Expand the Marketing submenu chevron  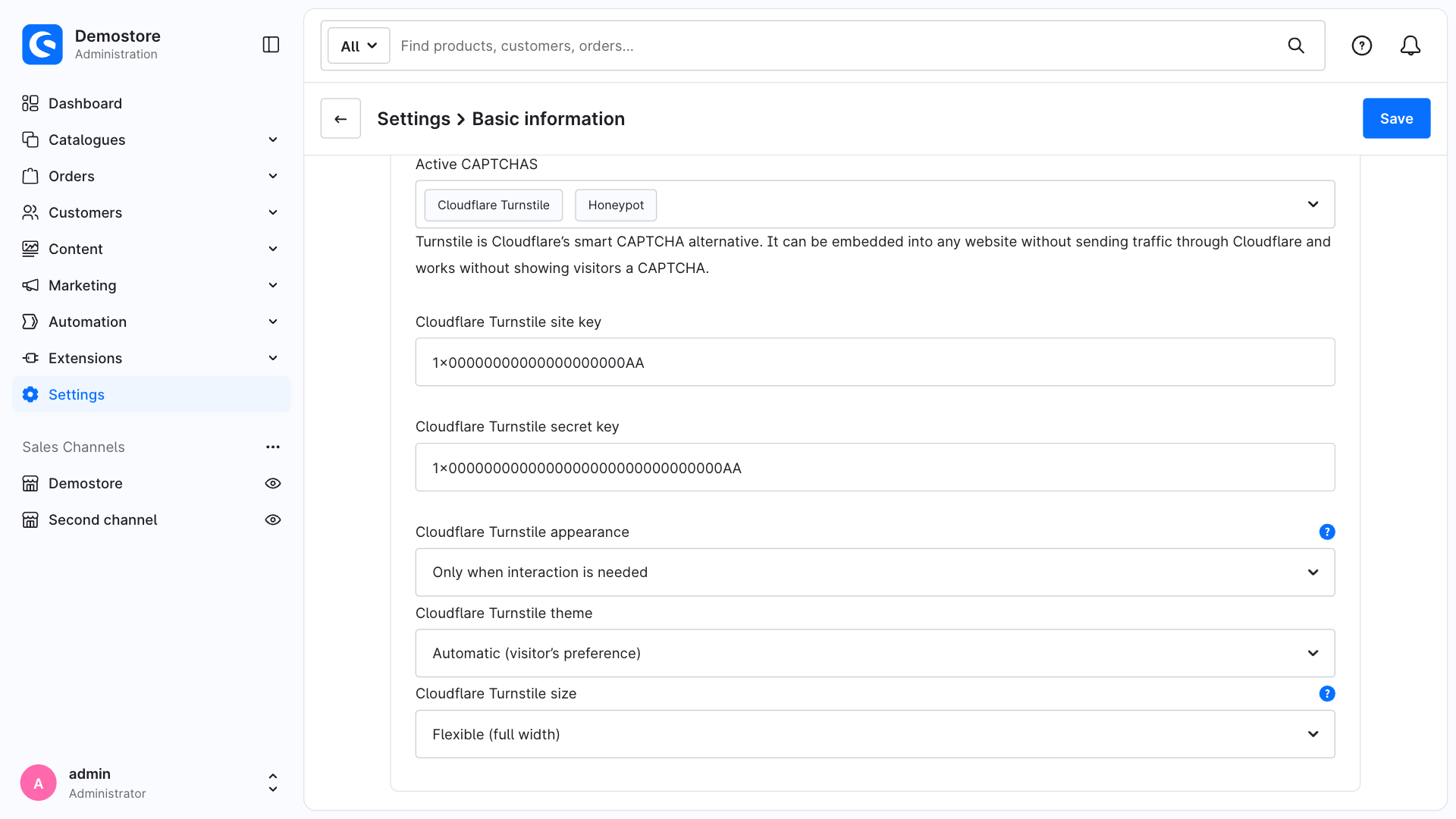(273, 285)
